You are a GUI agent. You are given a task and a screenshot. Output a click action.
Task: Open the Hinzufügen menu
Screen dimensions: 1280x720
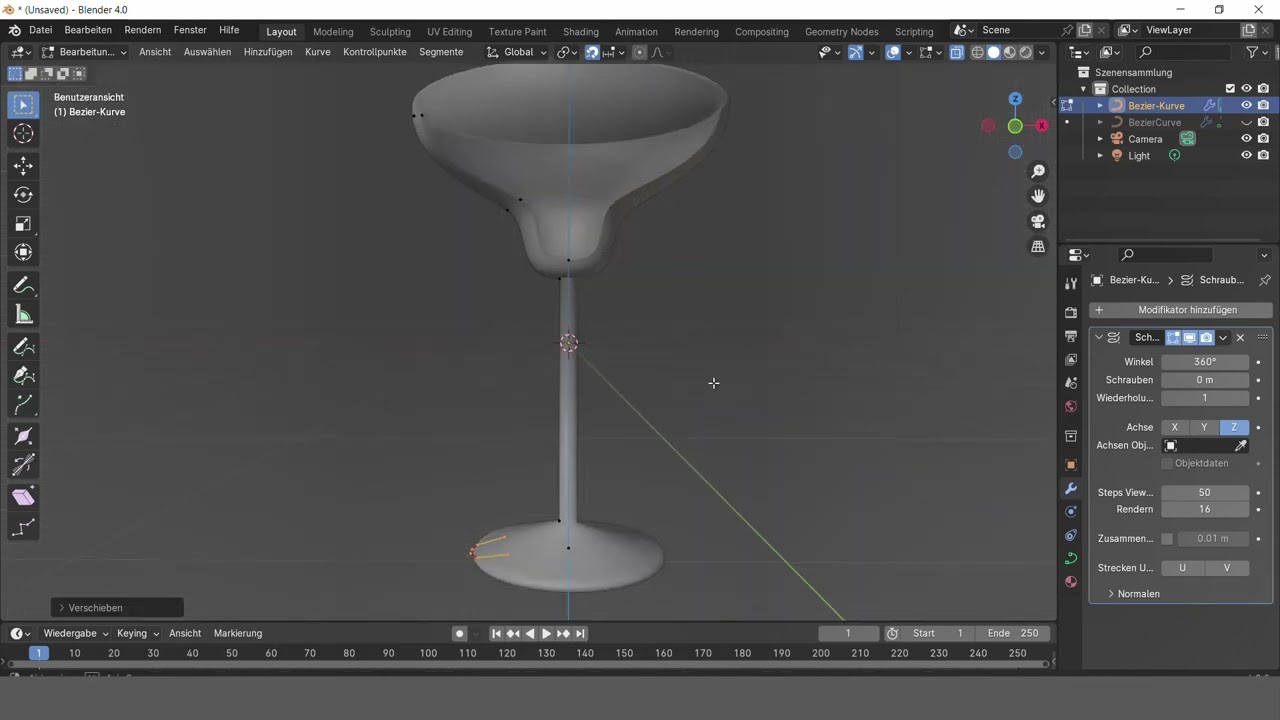(x=268, y=52)
